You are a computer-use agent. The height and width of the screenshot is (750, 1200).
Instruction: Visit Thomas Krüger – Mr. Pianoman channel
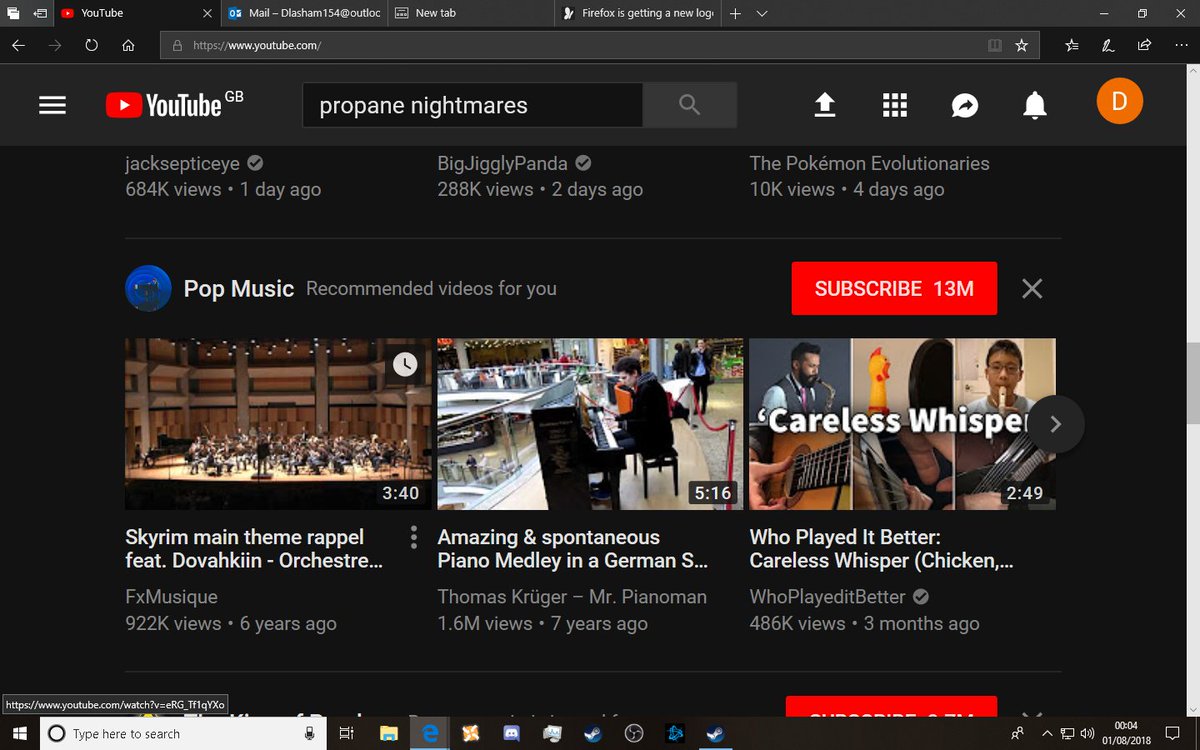pos(572,597)
